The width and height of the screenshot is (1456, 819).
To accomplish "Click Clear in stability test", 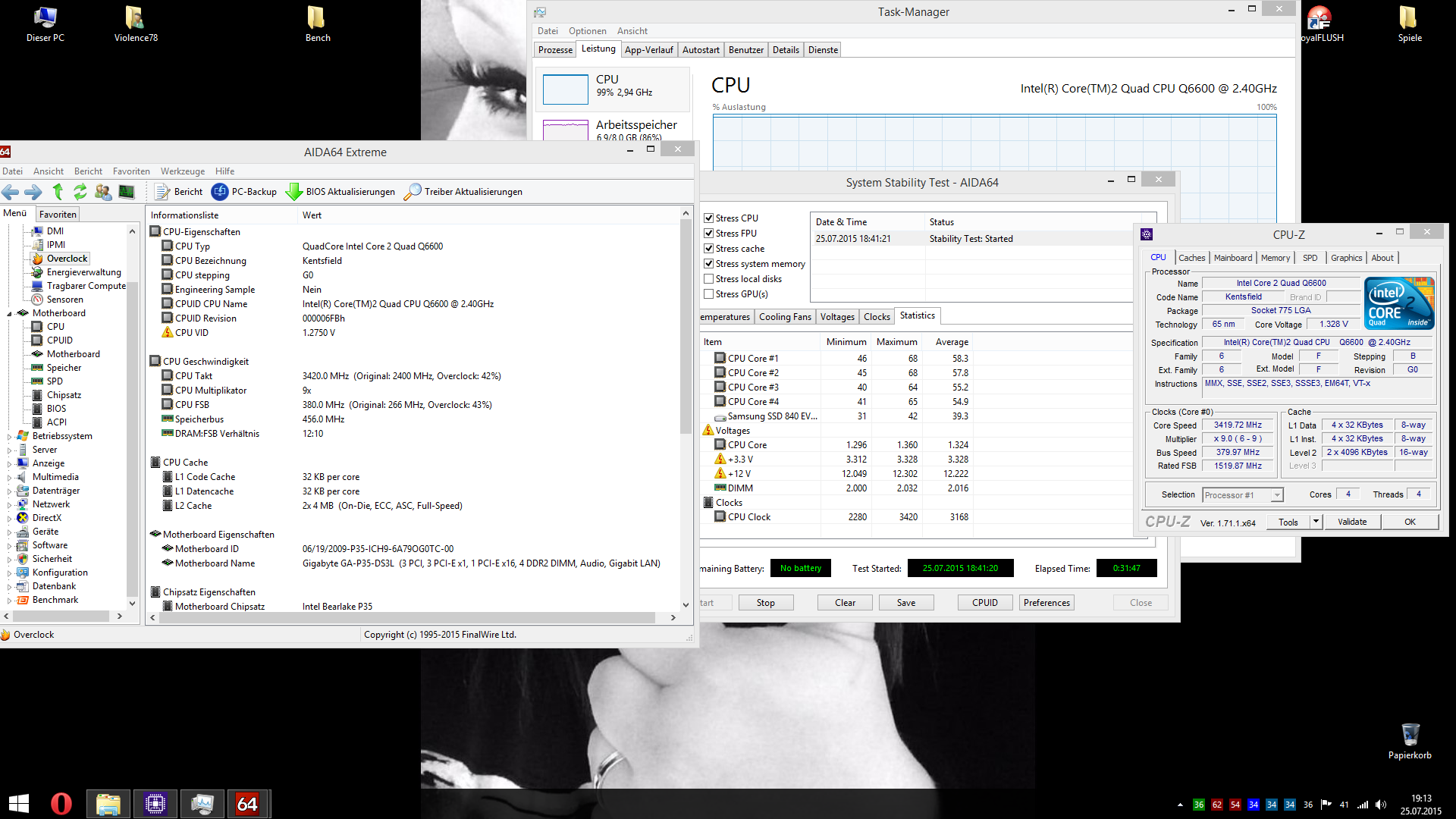I will click(x=845, y=603).
